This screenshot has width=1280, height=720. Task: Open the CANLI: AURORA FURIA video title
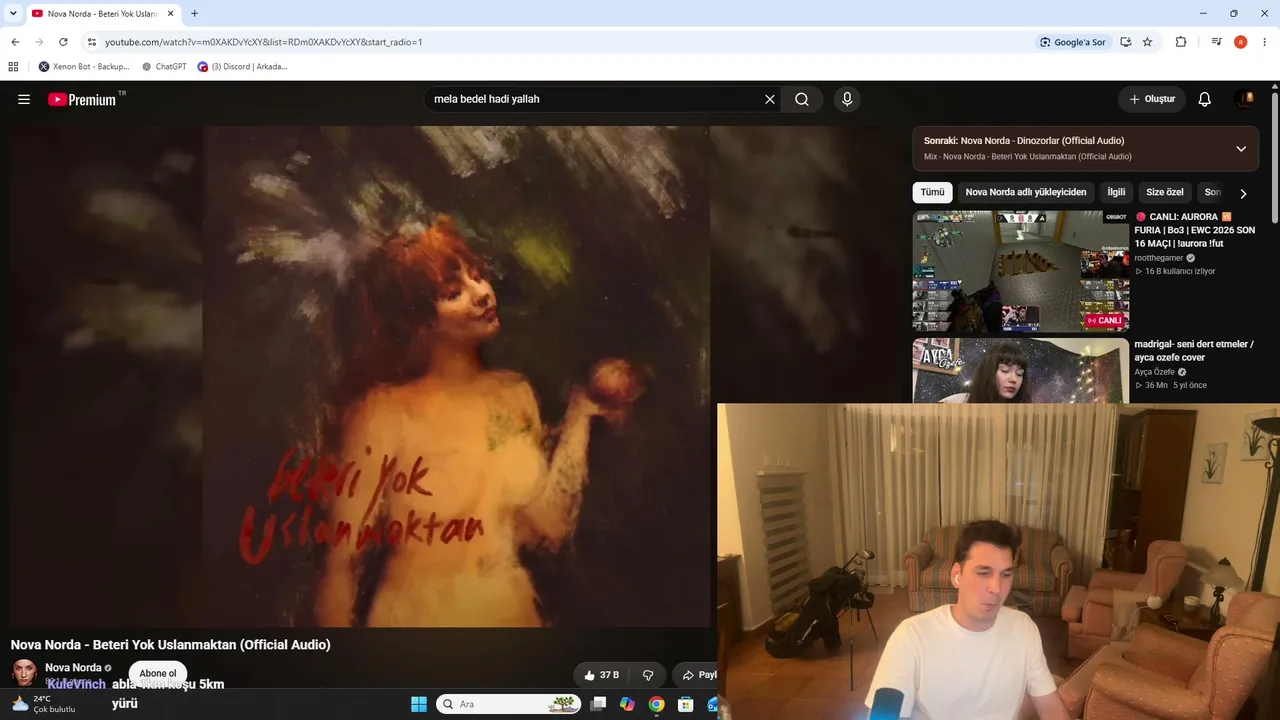[1194, 230]
